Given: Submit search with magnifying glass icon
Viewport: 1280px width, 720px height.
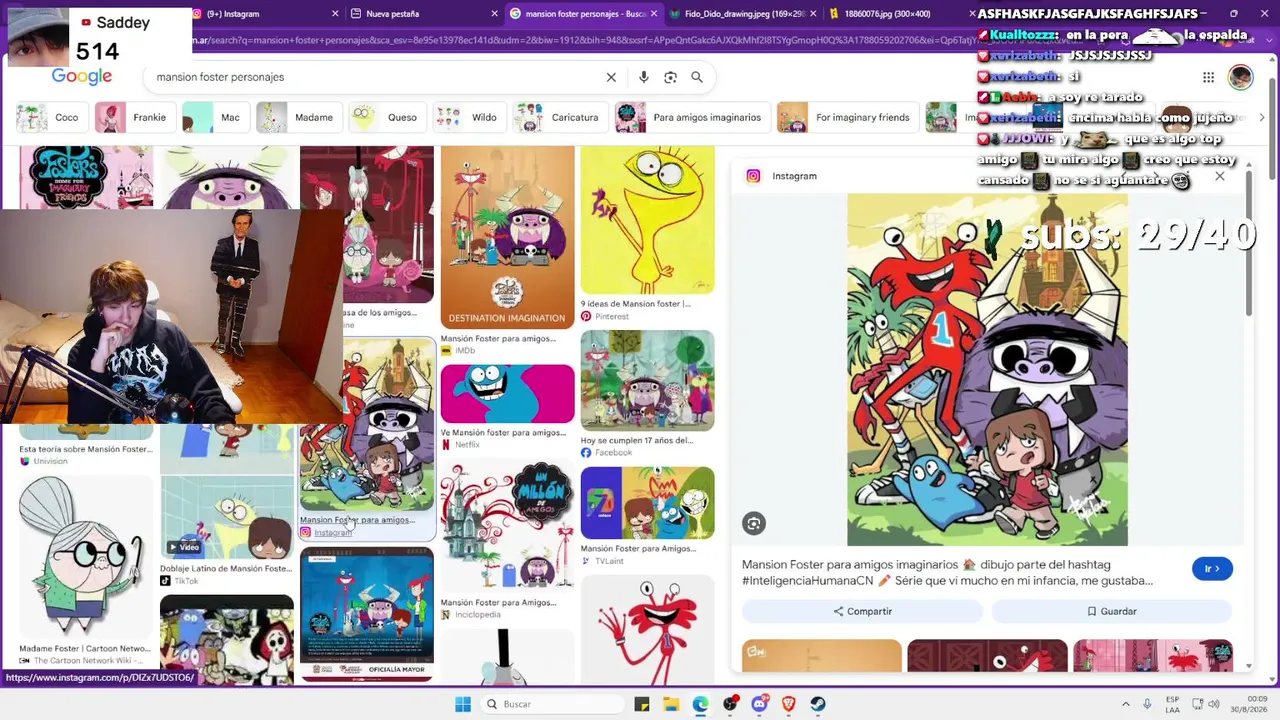Looking at the screenshot, I should [697, 77].
